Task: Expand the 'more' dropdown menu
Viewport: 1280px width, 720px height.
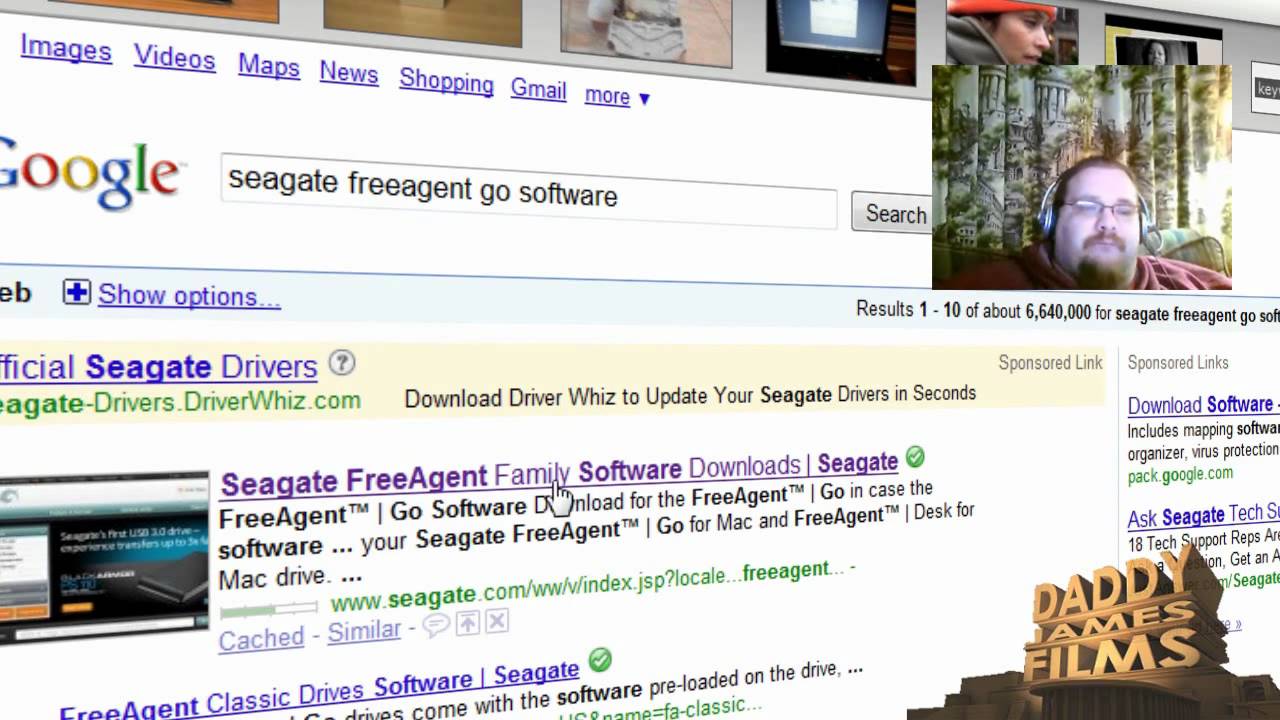Action: pyautogui.click(x=618, y=96)
